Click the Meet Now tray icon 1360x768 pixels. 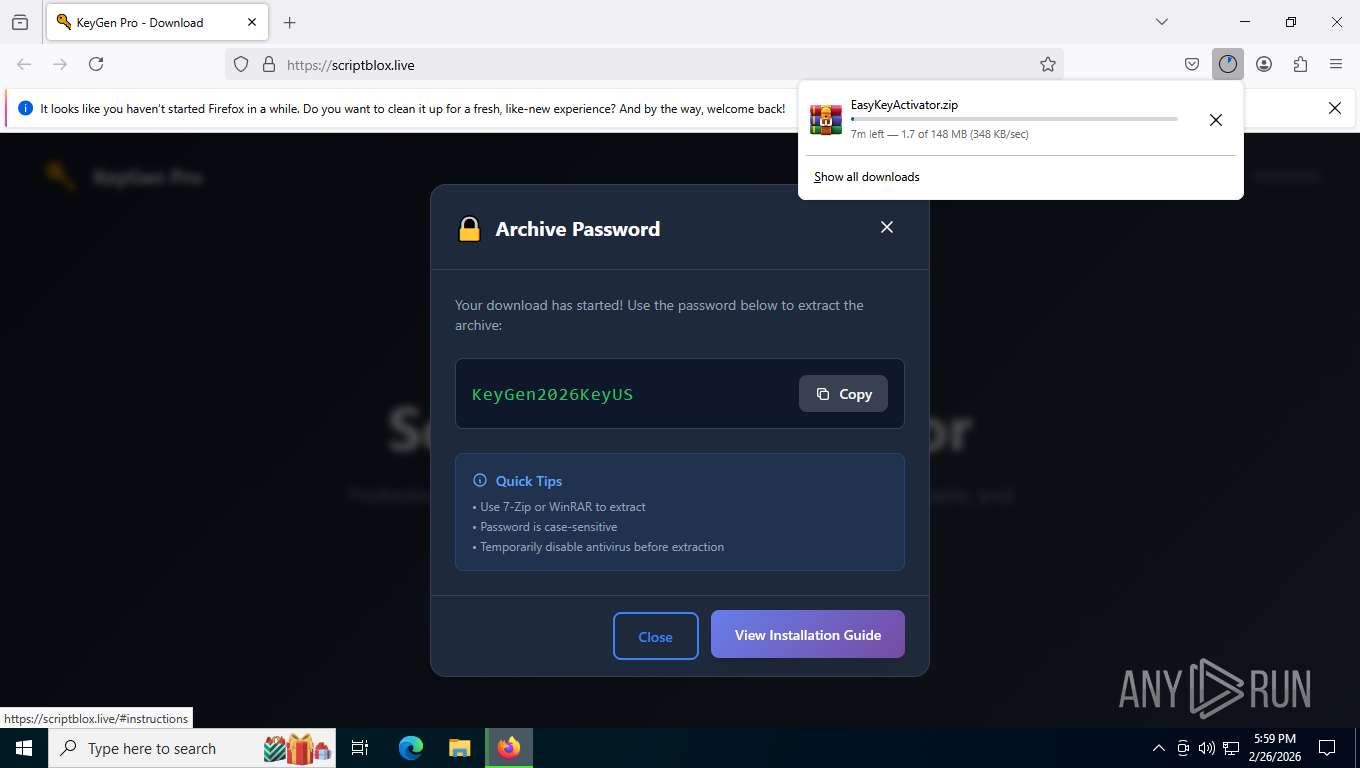(x=1183, y=748)
